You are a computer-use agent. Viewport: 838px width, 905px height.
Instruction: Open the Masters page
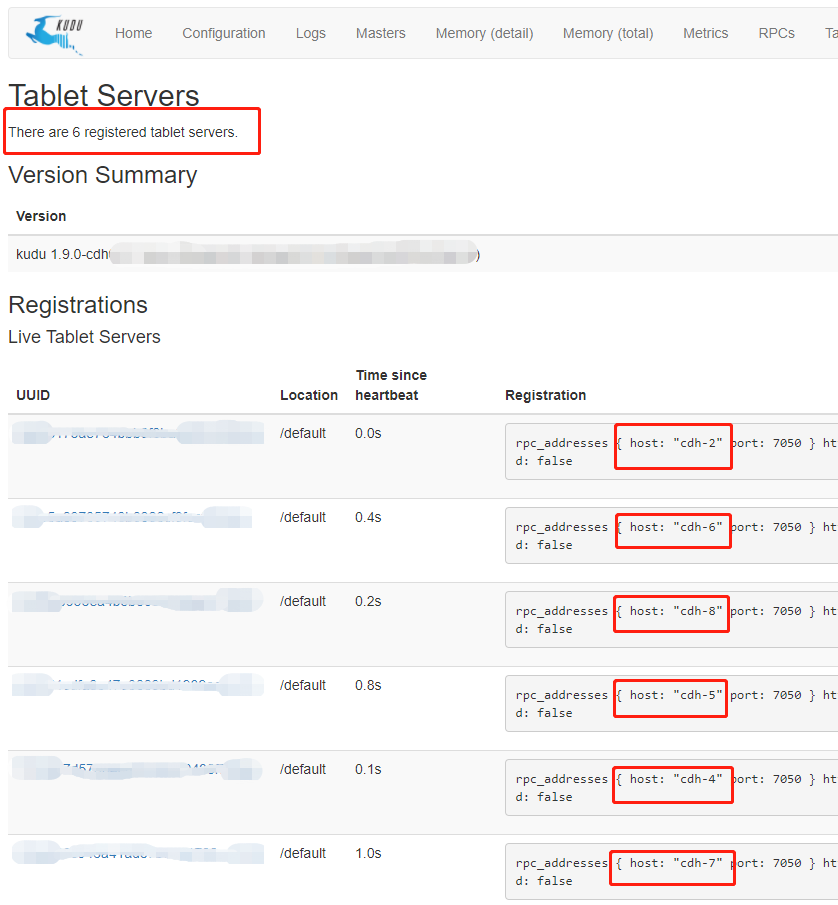[x=380, y=33]
